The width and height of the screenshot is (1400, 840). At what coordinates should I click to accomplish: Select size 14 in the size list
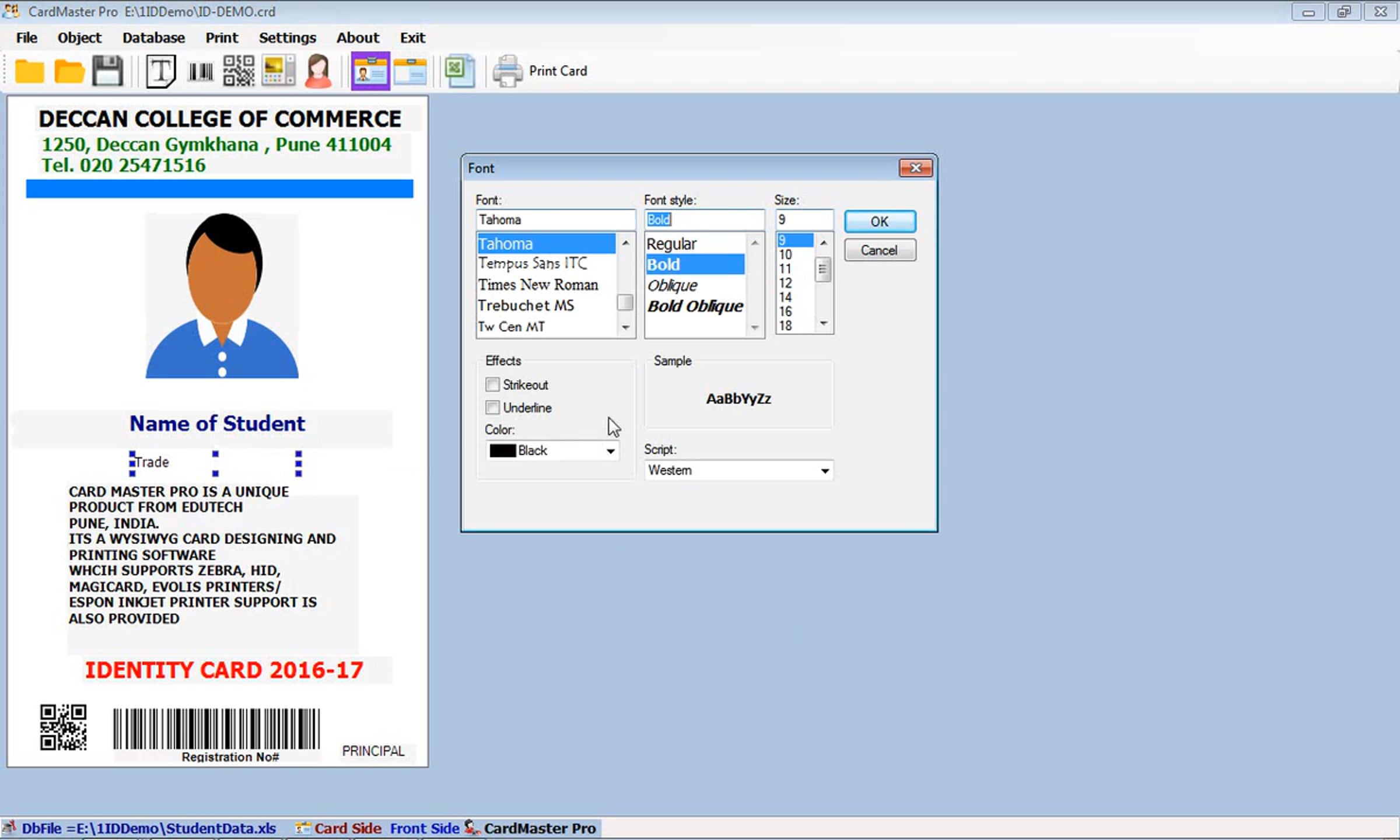tap(785, 297)
